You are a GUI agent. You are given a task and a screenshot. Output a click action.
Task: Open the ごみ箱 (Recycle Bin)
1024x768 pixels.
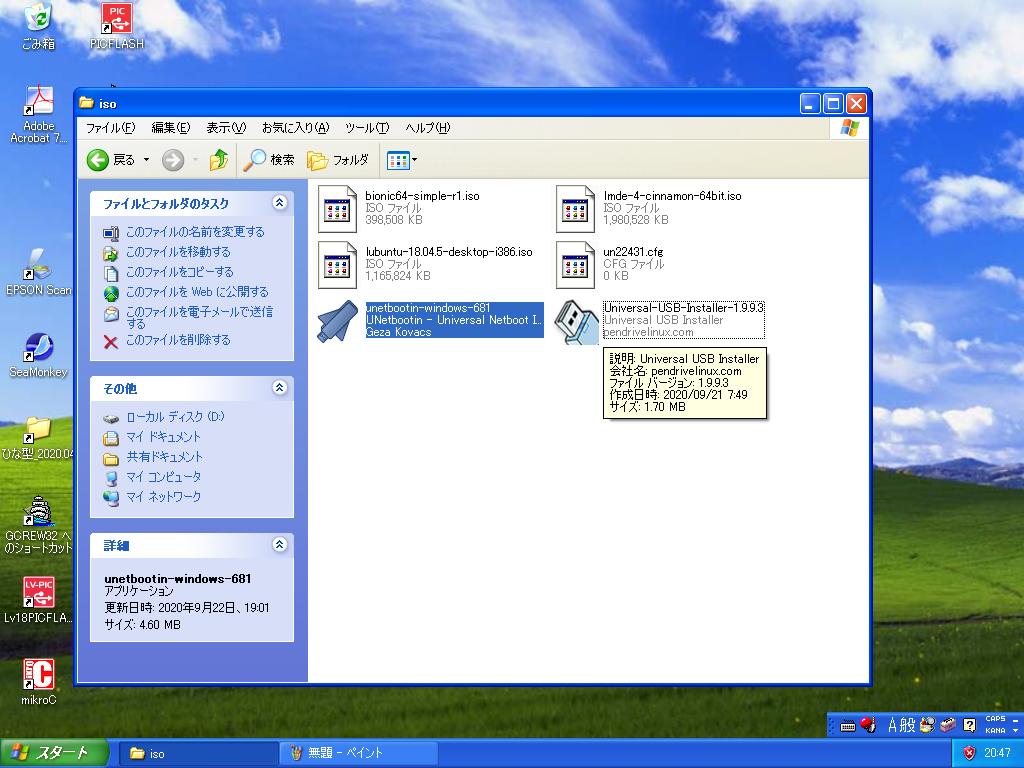pyautogui.click(x=37, y=20)
